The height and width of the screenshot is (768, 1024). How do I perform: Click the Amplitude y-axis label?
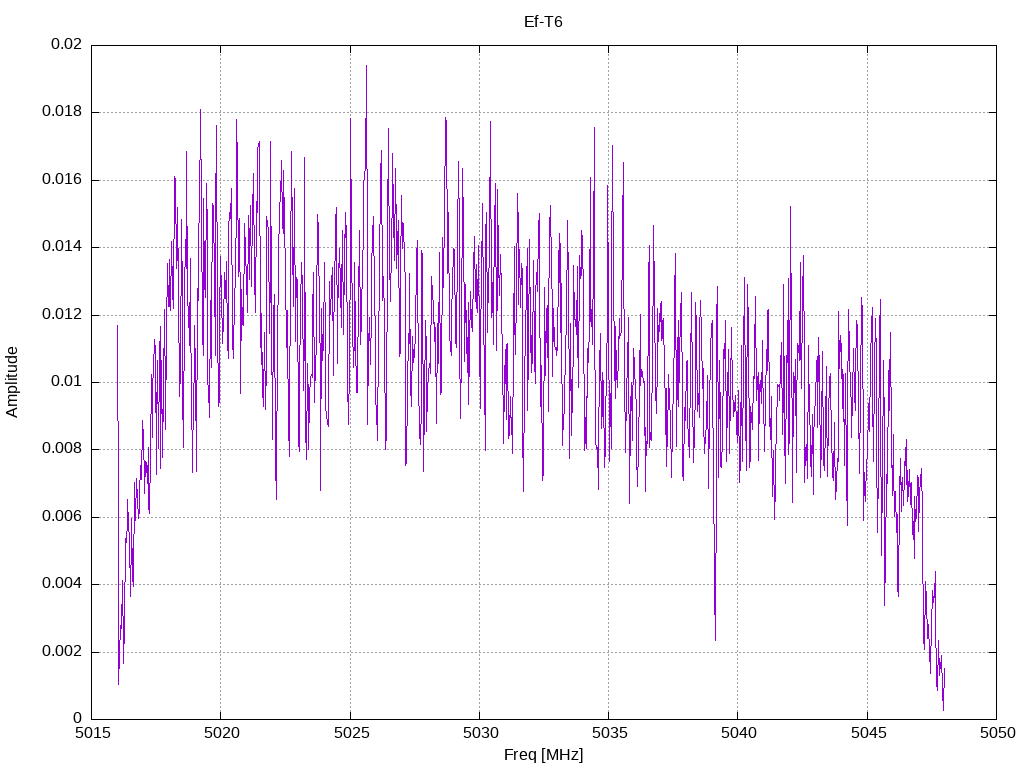point(12,382)
